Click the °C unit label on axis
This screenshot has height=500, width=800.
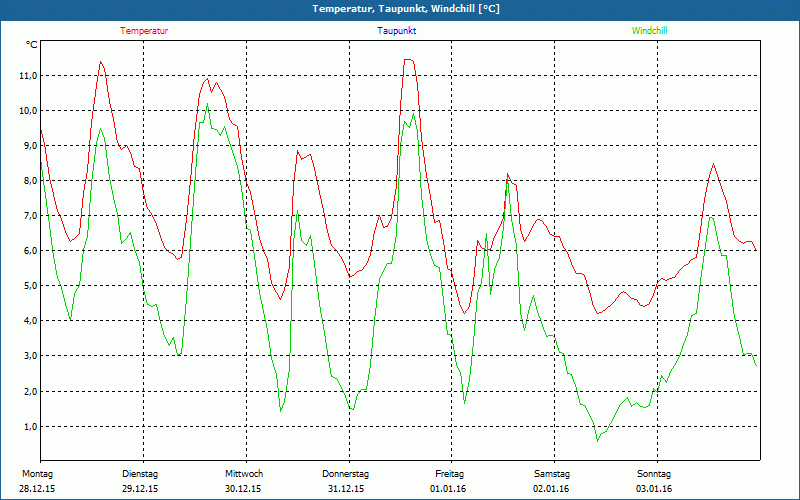click(32, 45)
